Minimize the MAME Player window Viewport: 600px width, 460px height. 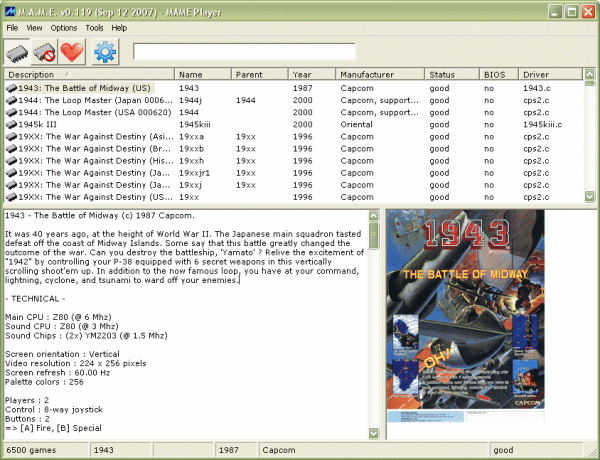[555, 12]
